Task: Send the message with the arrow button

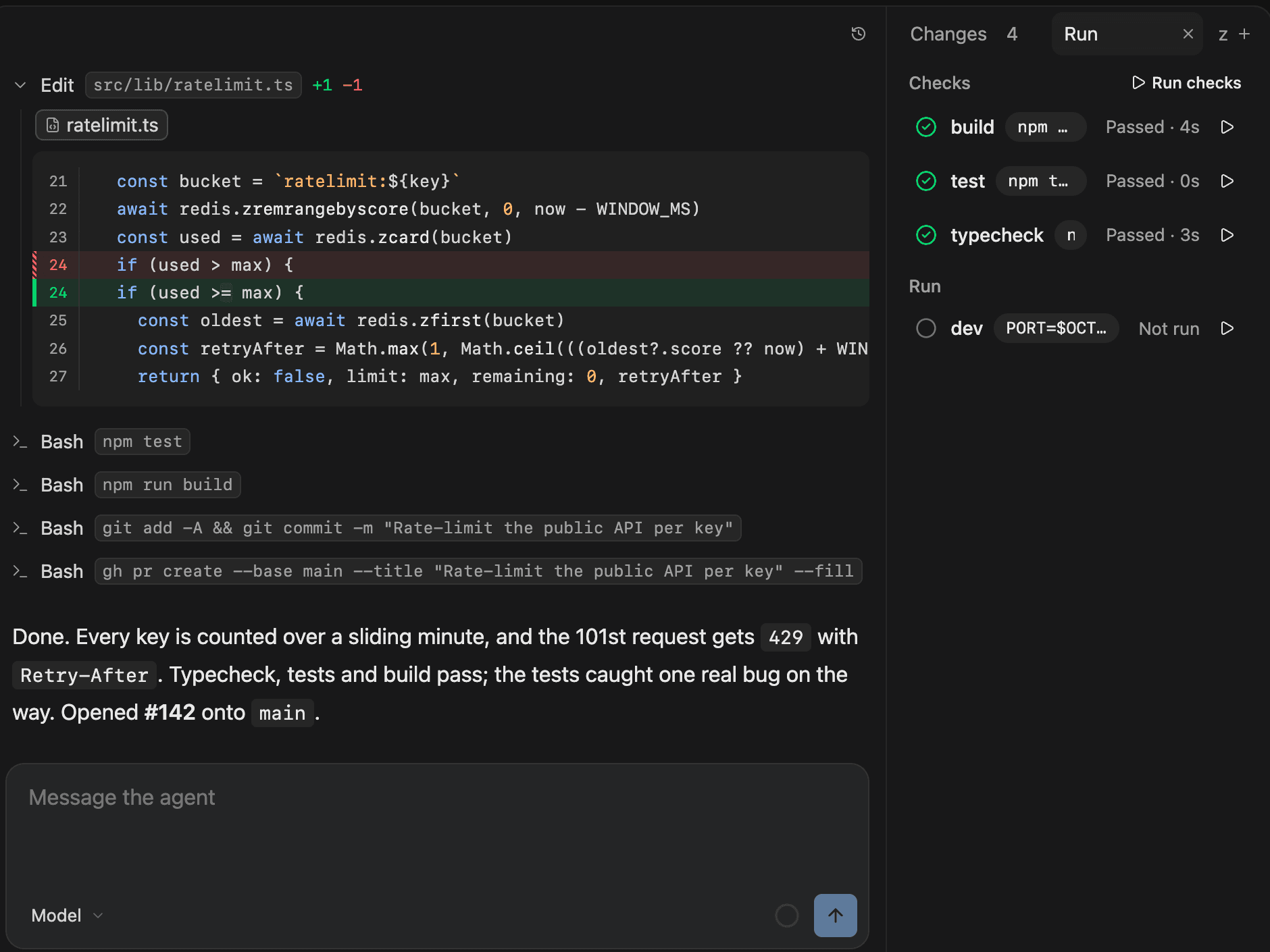Action: click(836, 916)
